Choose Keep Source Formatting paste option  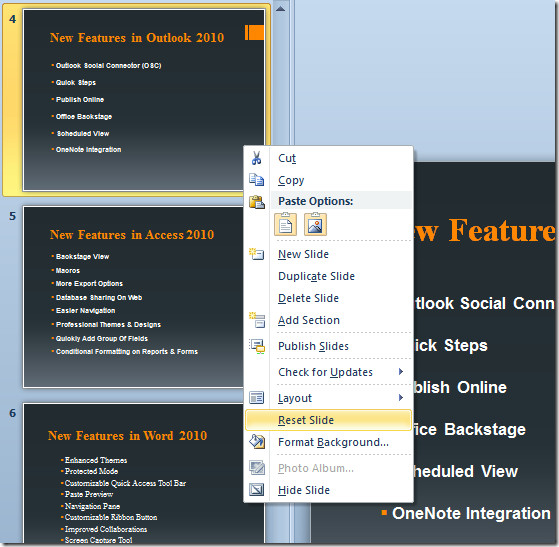(x=285, y=224)
